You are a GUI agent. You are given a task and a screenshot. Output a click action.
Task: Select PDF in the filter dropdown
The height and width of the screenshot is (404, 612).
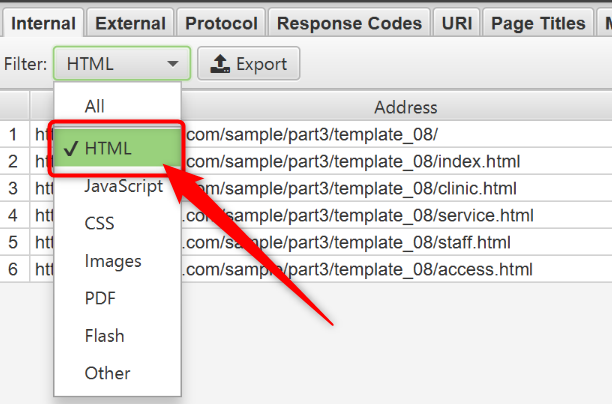click(x=100, y=298)
